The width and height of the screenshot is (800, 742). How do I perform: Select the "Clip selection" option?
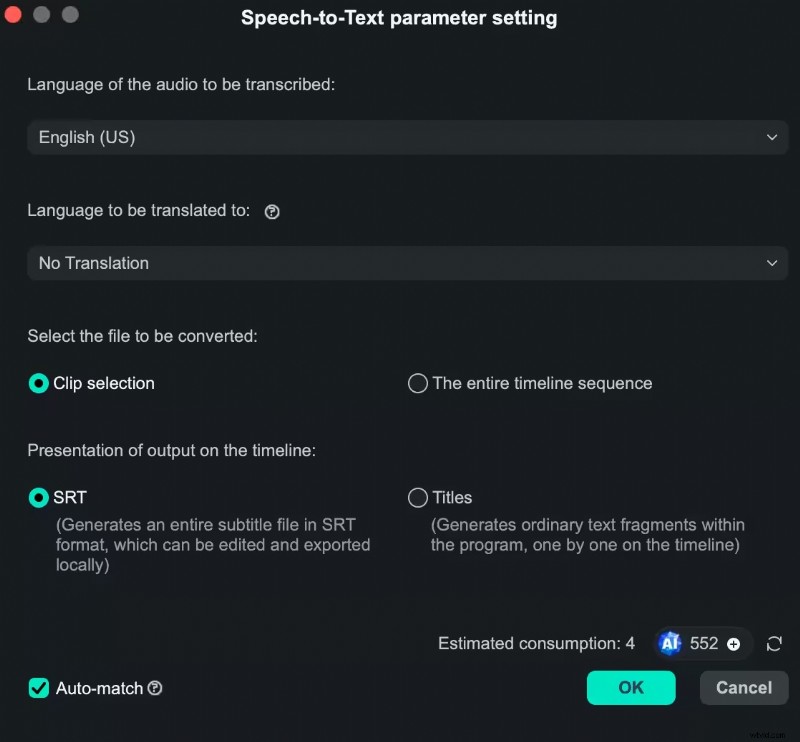[38, 383]
